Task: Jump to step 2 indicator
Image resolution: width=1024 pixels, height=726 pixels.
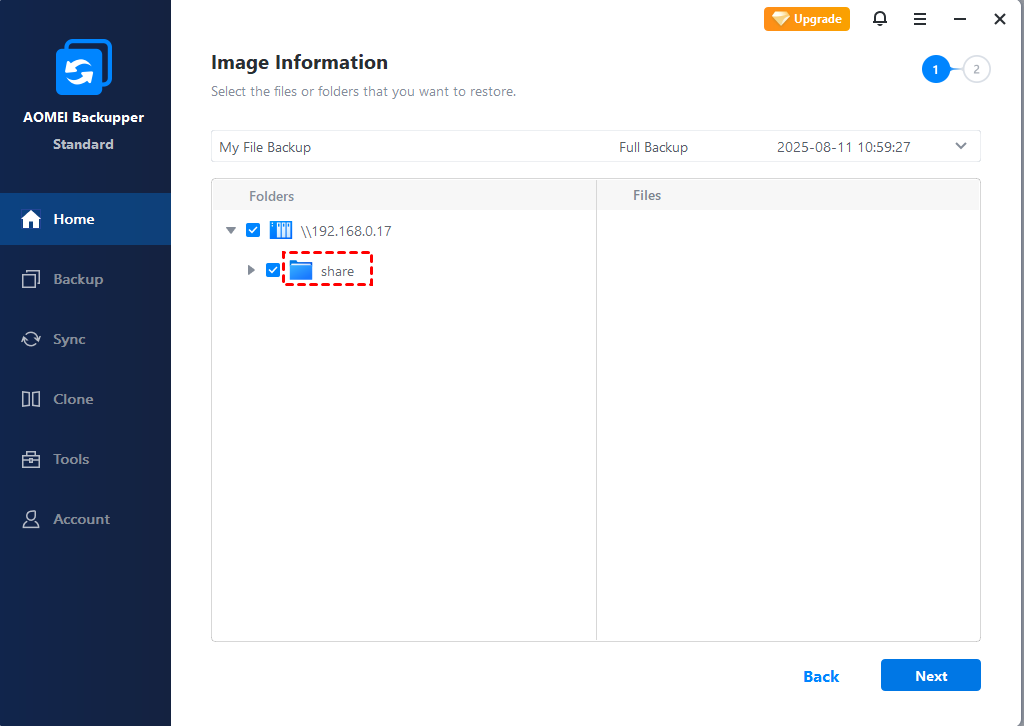Action: 976,69
